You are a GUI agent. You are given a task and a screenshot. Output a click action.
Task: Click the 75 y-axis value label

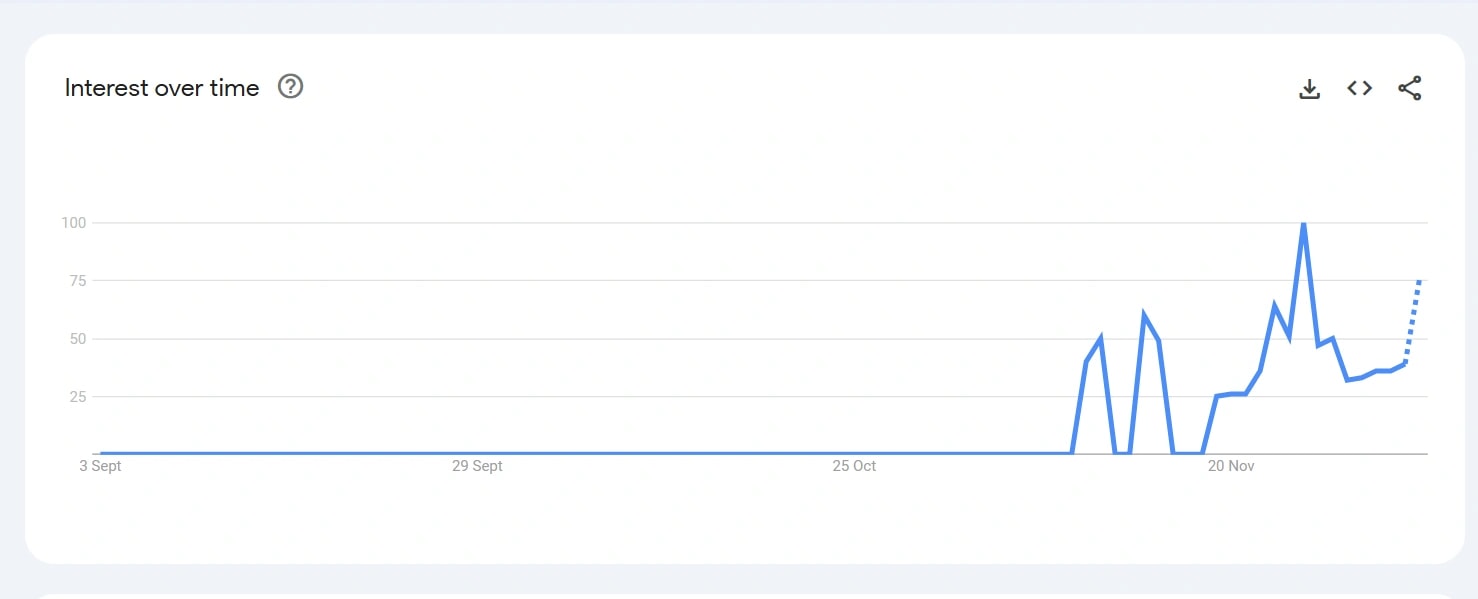coord(78,281)
